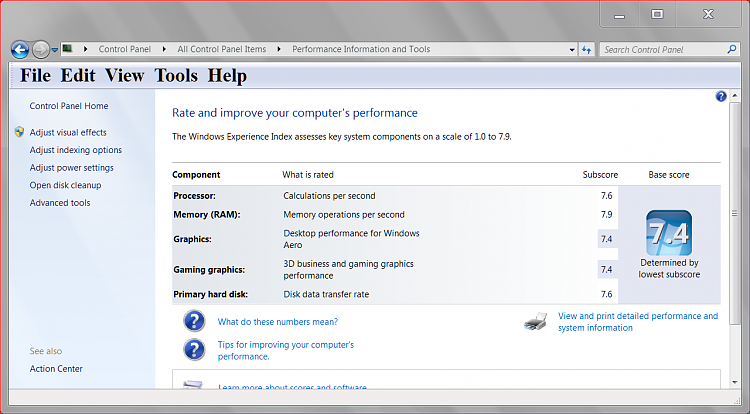This screenshot has width=750, height=414.
Task: Expand the chevron after Control Panel breadcrumb
Action: coord(164,49)
